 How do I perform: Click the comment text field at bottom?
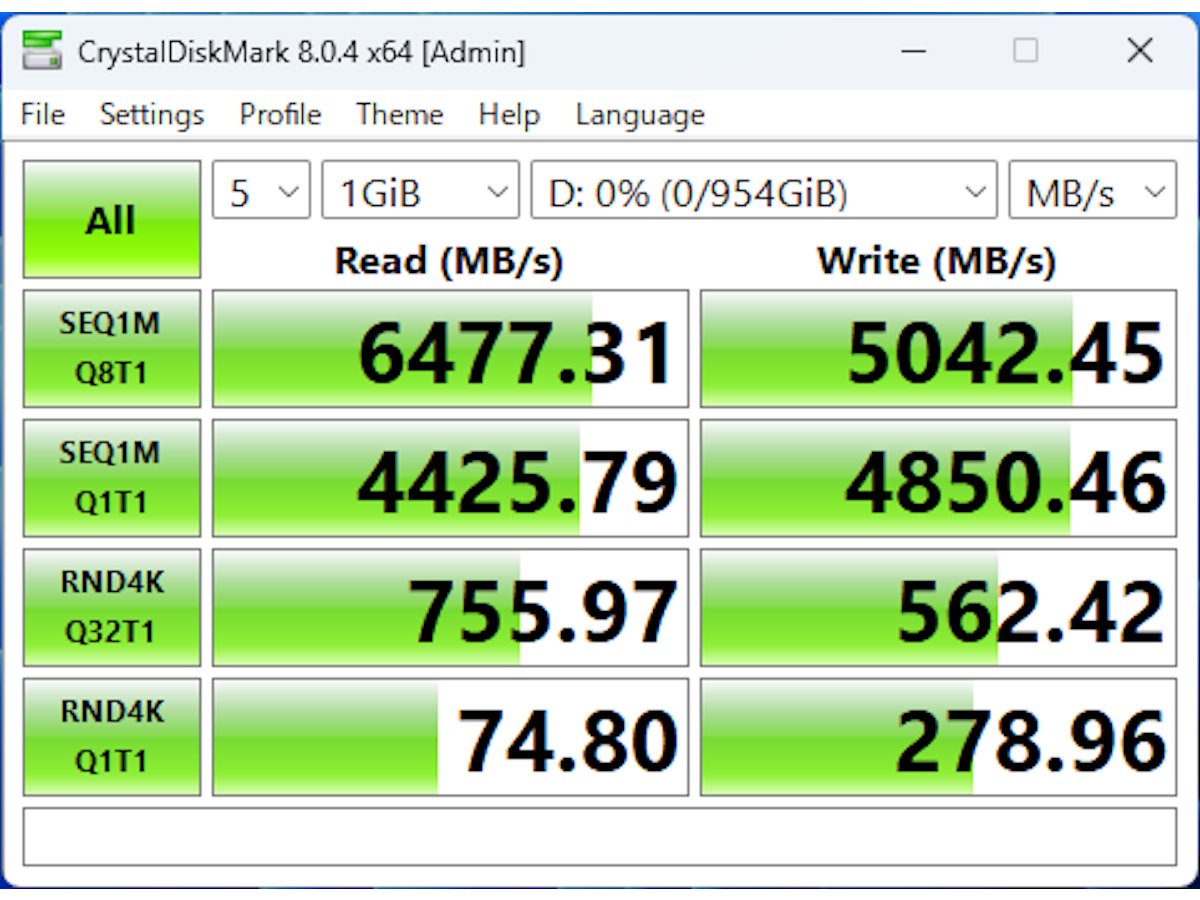[600, 837]
